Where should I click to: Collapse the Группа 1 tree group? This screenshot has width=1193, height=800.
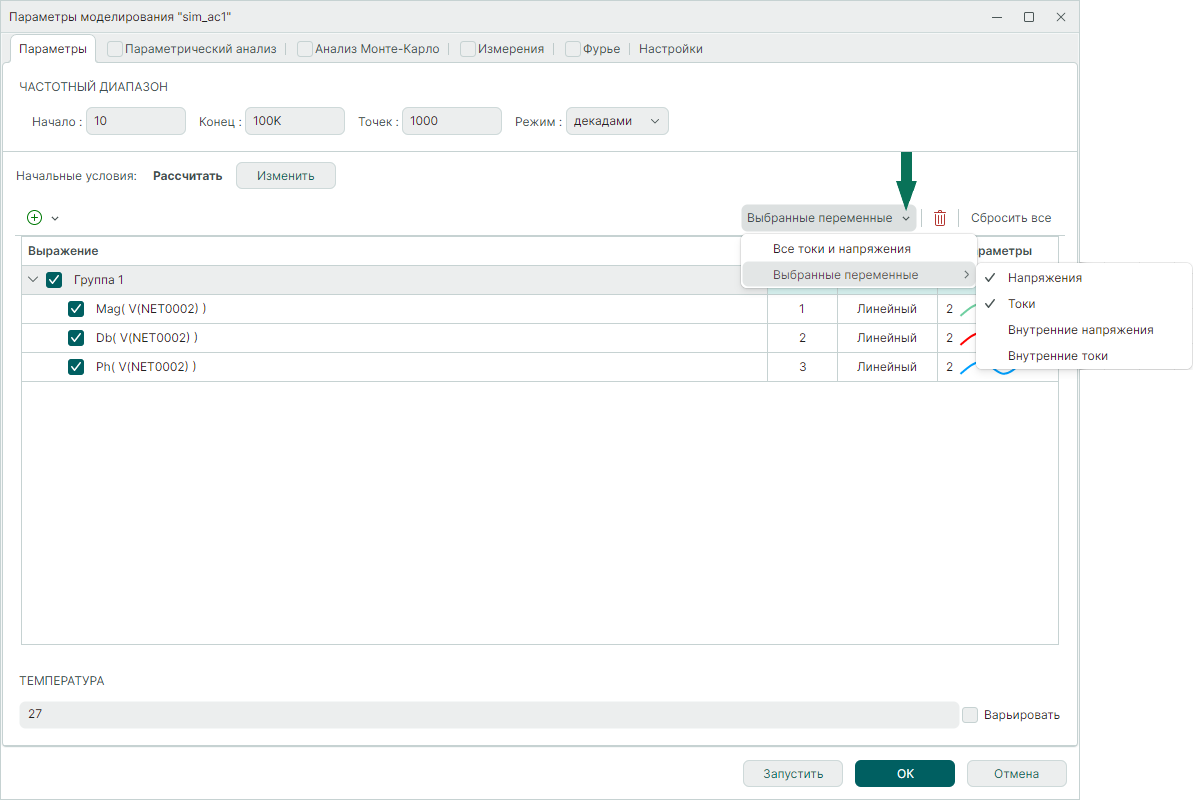tap(33, 281)
